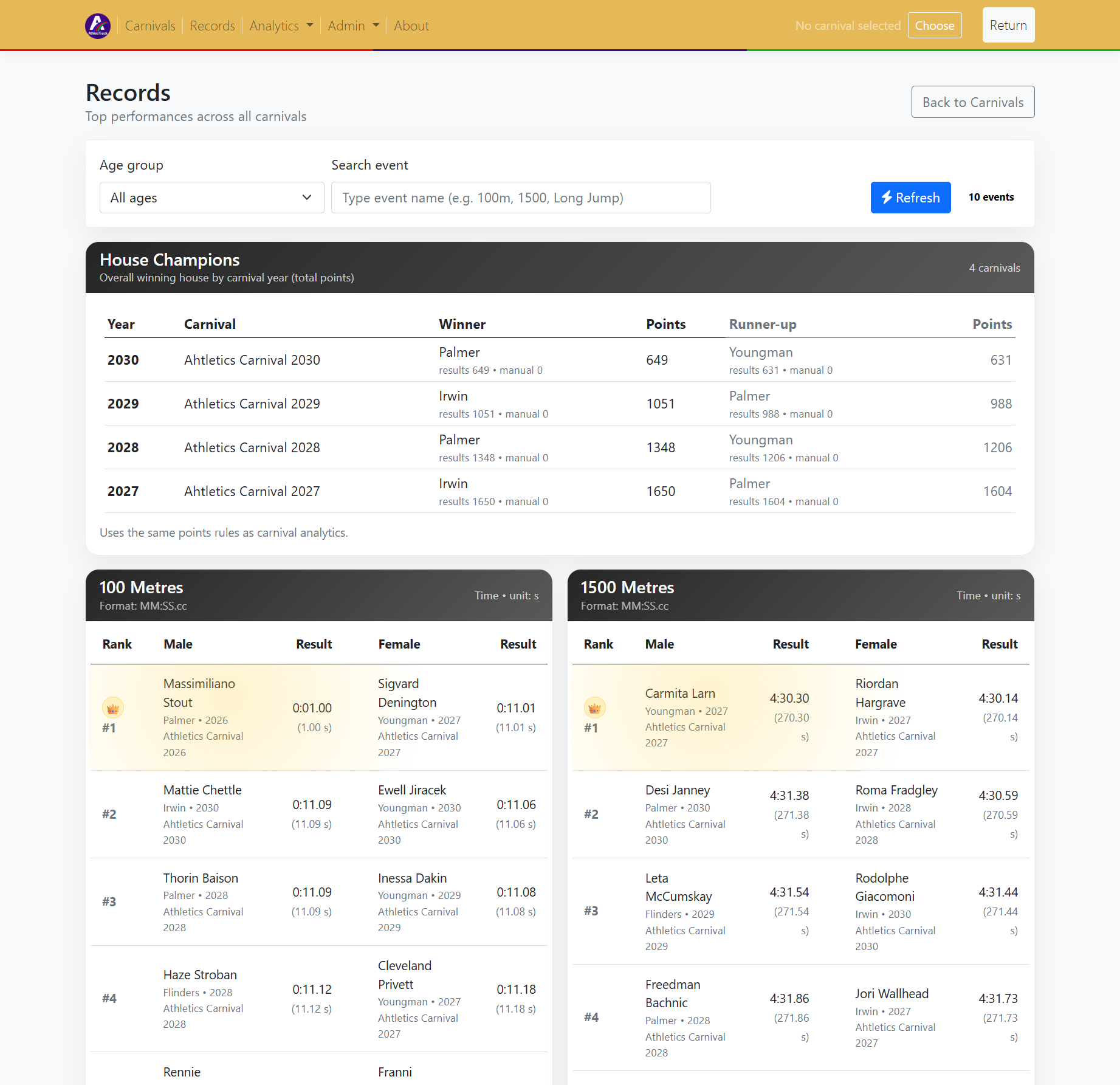The height and width of the screenshot is (1085, 1120).
Task: Click the crown icon in 100 Metres
Action: click(112, 708)
